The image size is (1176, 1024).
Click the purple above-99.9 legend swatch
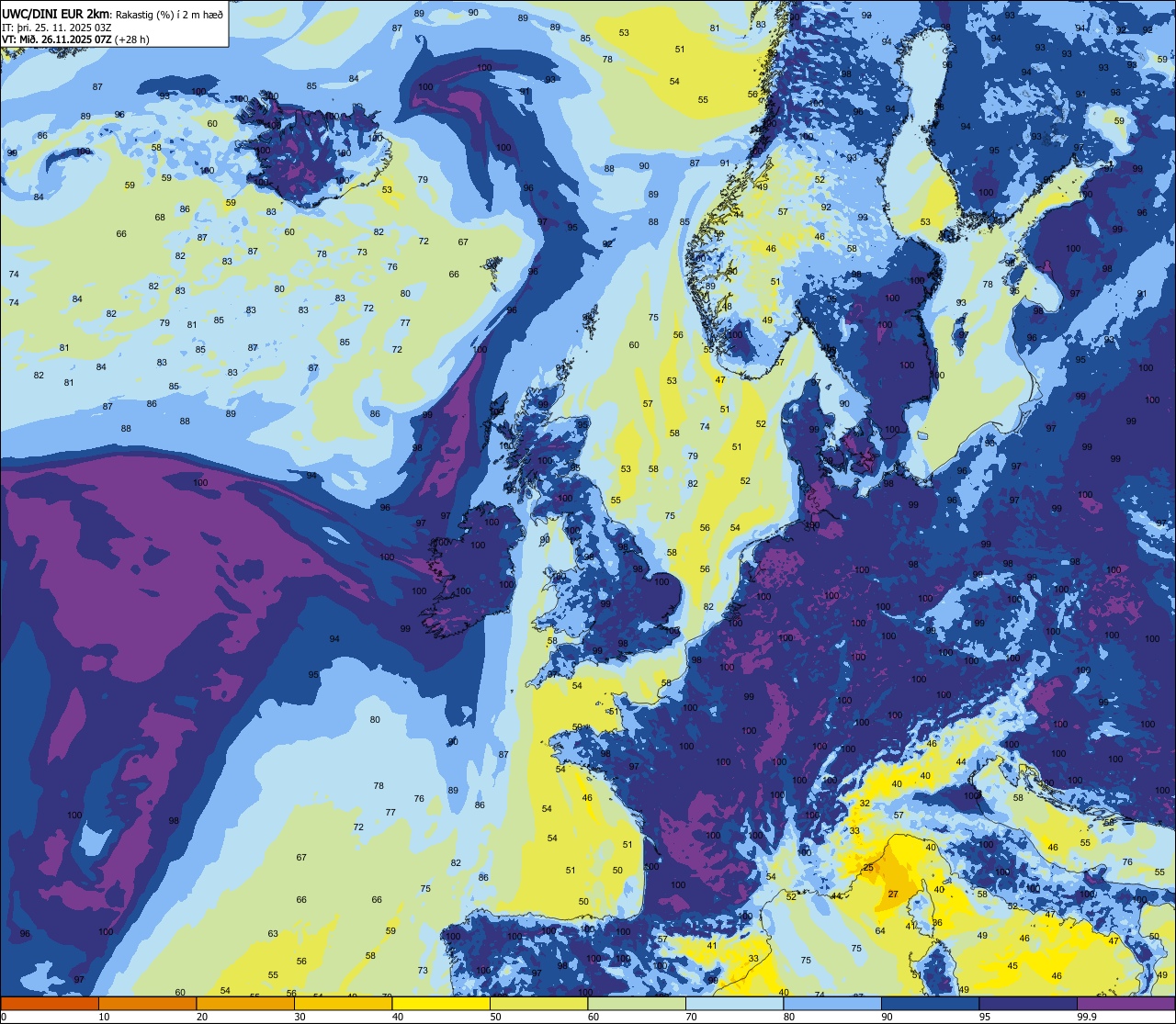(1125, 1003)
